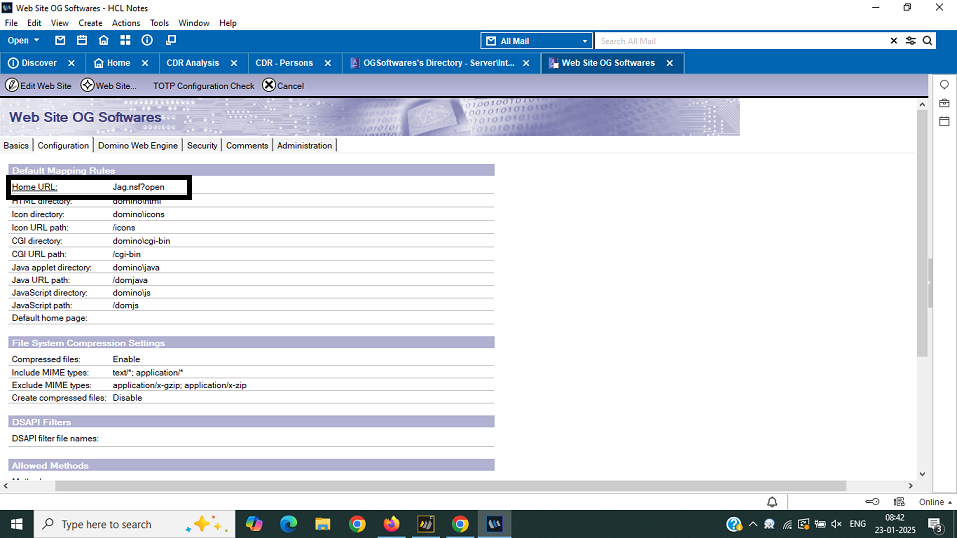Open File Explorer from the taskbar
This screenshot has height=538, width=957.
[322, 524]
